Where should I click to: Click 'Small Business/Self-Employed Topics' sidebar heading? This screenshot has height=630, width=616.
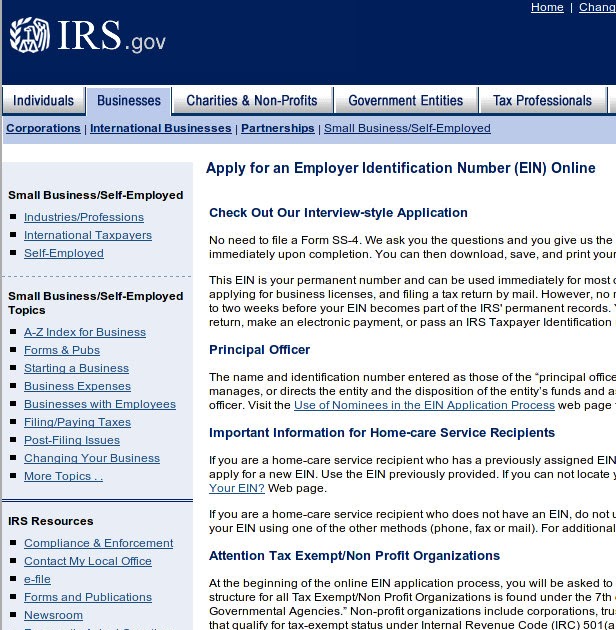[96, 303]
